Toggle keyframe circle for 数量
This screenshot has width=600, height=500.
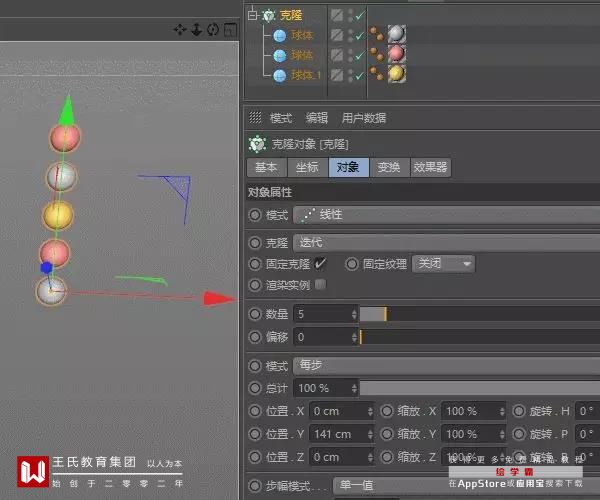click(255, 314)
